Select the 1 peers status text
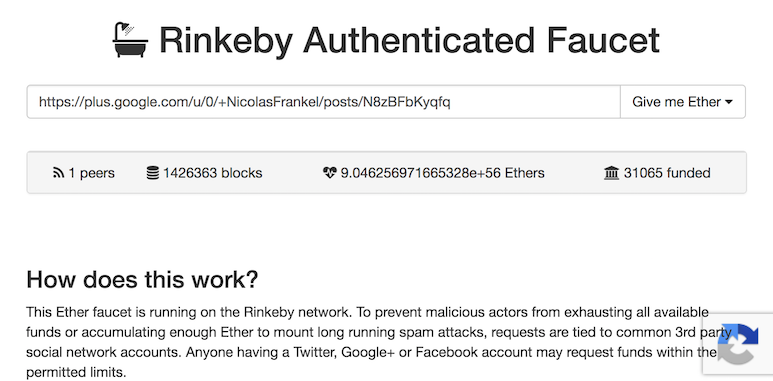The width and height of the screenshot is (773, 381). 91,173
